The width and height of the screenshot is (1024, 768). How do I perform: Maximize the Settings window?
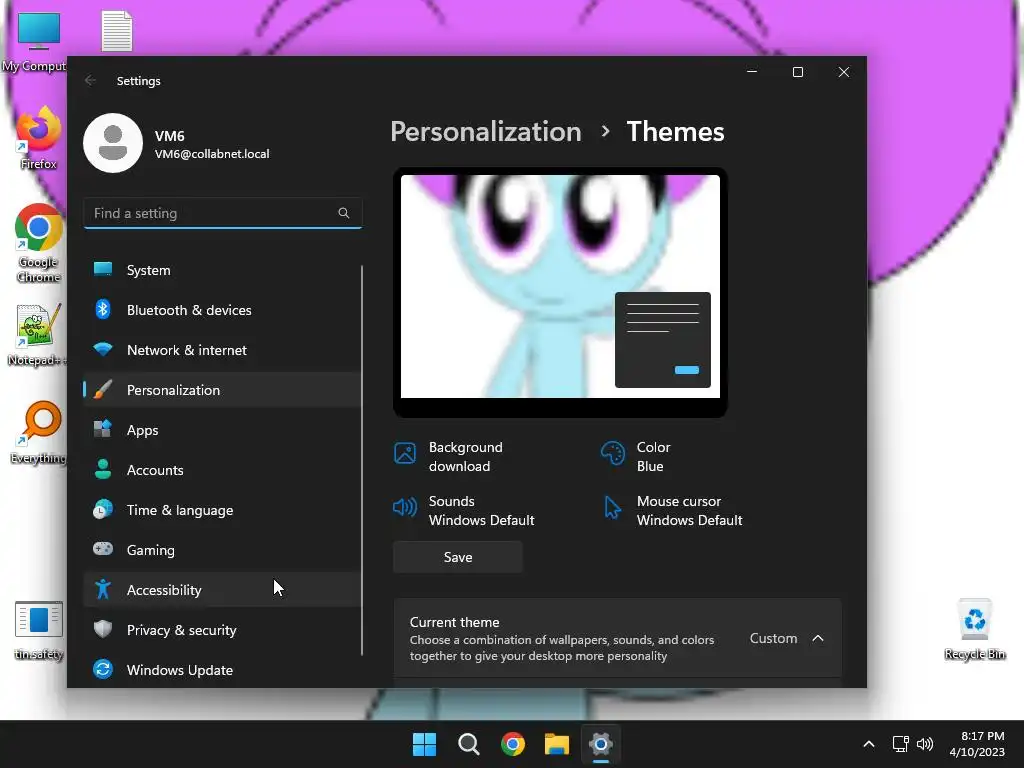pyautogui.click(x=797, y=72)
